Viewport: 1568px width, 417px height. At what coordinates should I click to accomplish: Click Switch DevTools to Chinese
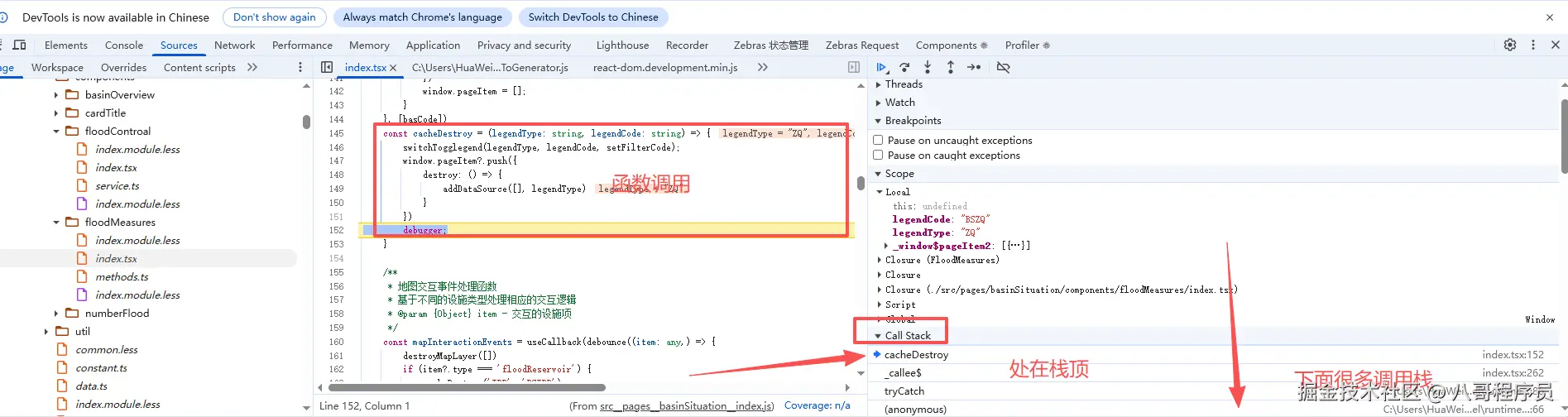[593, 17]
